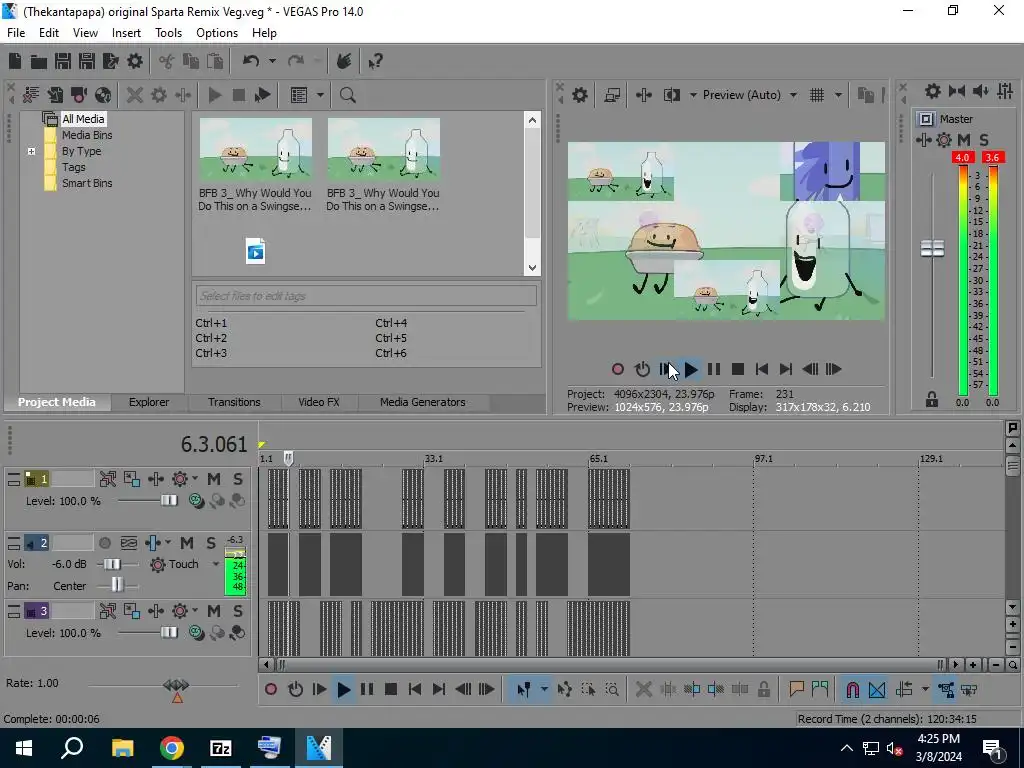The height and width of the screenshot is (768, 1024).
Task: Open auto ripple mode dropdown arrow
Action: pos(925,689)
